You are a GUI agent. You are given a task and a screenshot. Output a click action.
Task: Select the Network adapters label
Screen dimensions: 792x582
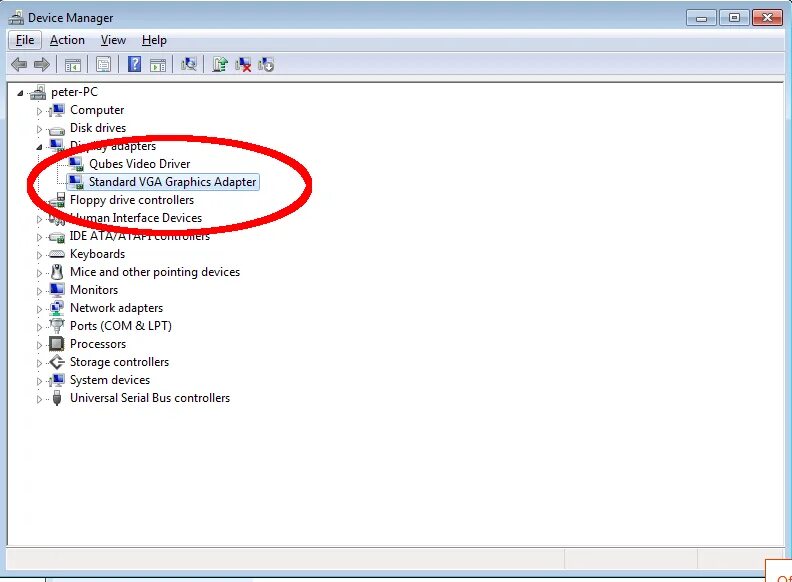tap(116, 308)
